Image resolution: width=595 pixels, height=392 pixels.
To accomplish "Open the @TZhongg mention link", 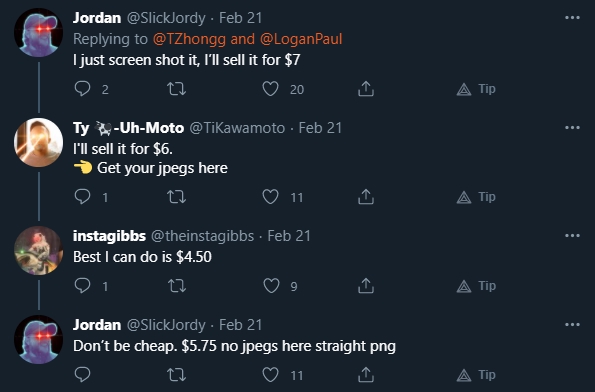I will (189, 39).
